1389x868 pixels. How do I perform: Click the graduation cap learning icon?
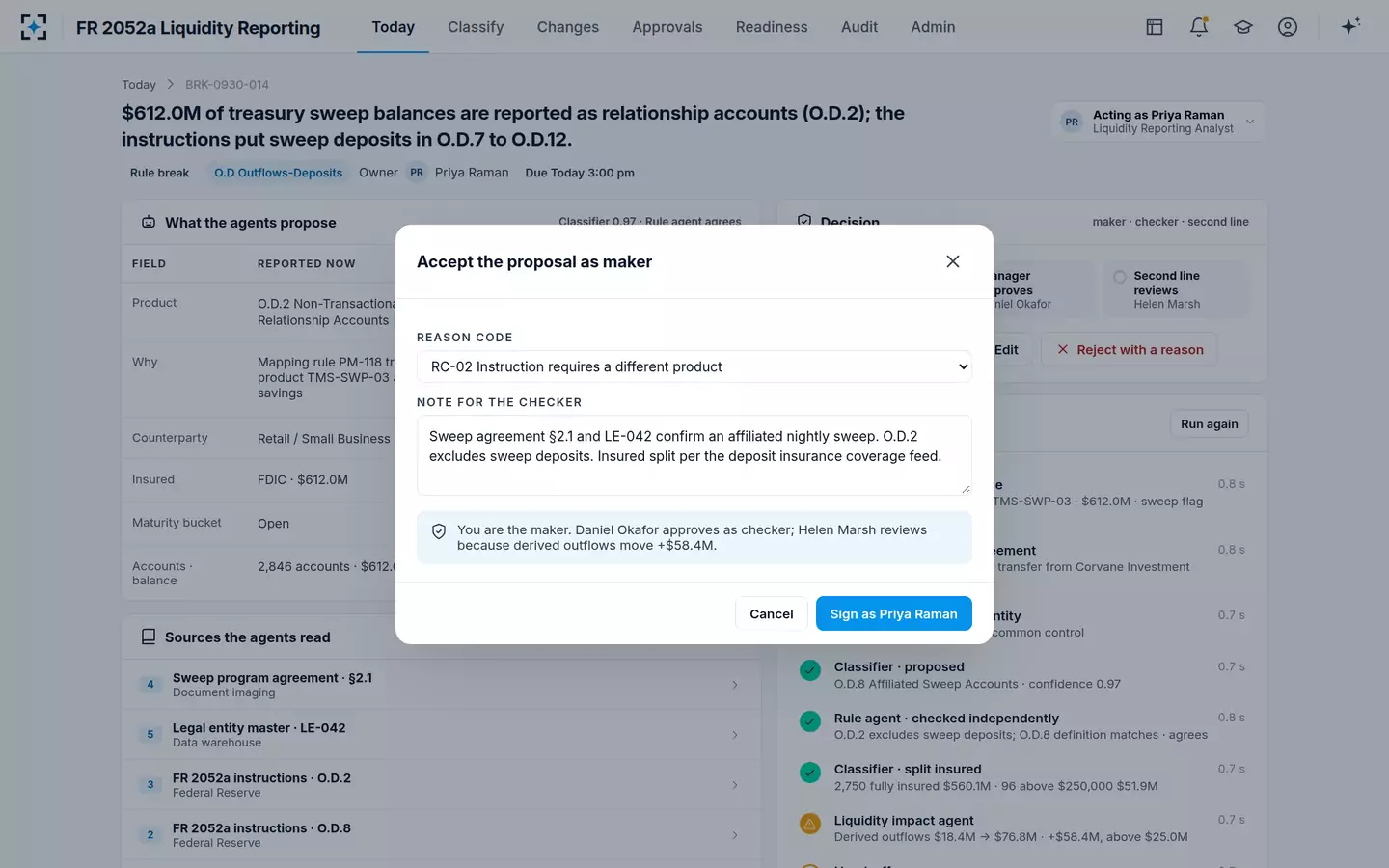click(1243, 27)
